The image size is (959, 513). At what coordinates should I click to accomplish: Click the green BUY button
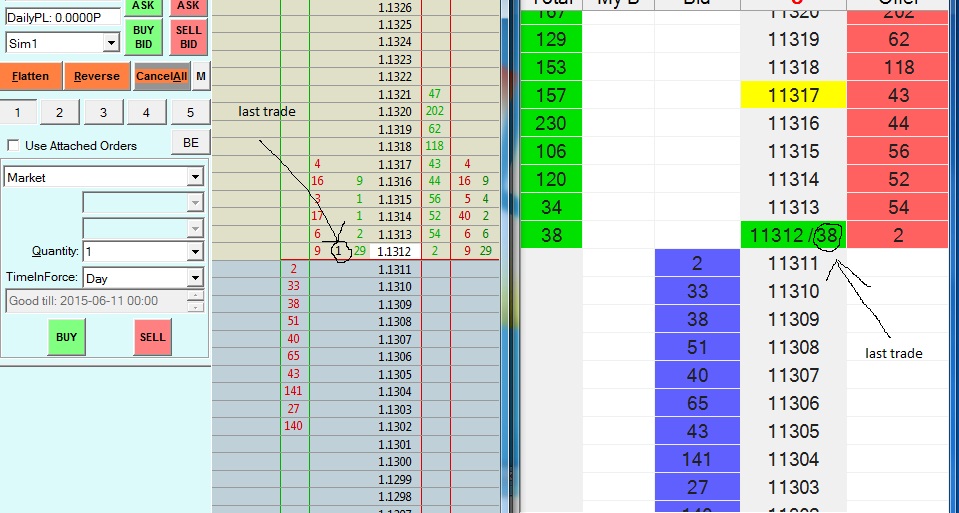[66, 337]
